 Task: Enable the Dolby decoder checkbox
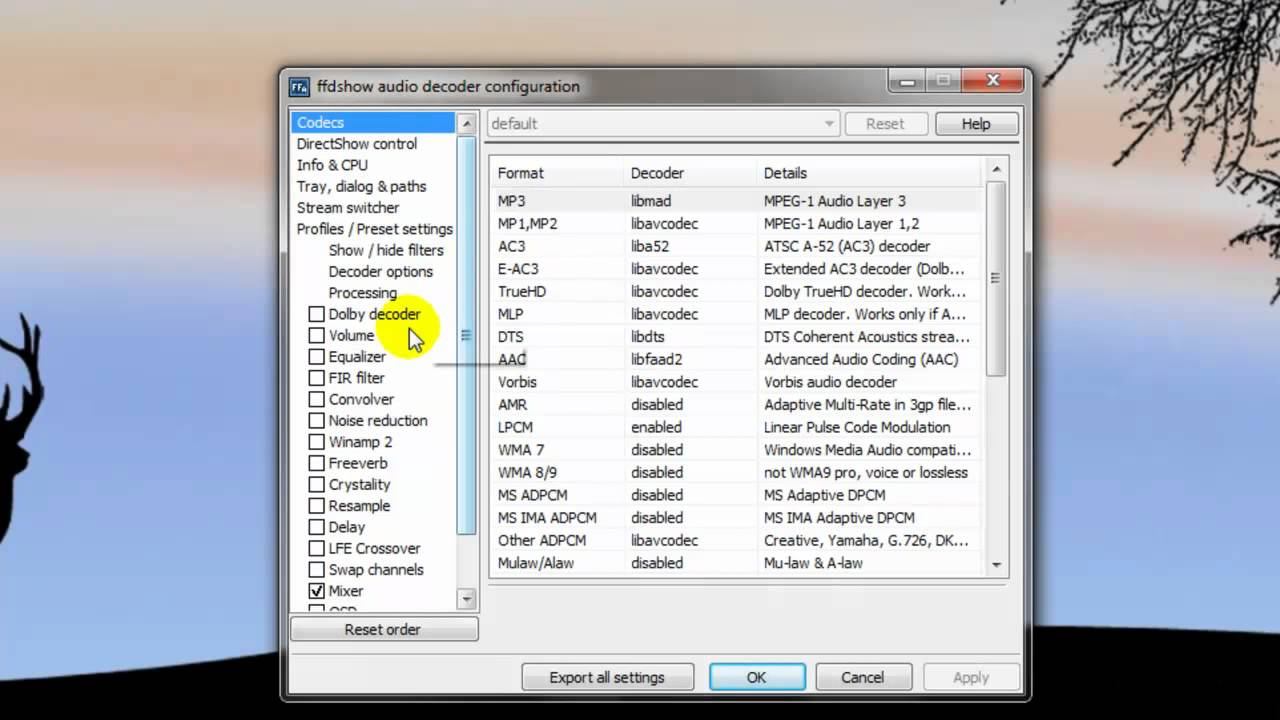(317, 314)
